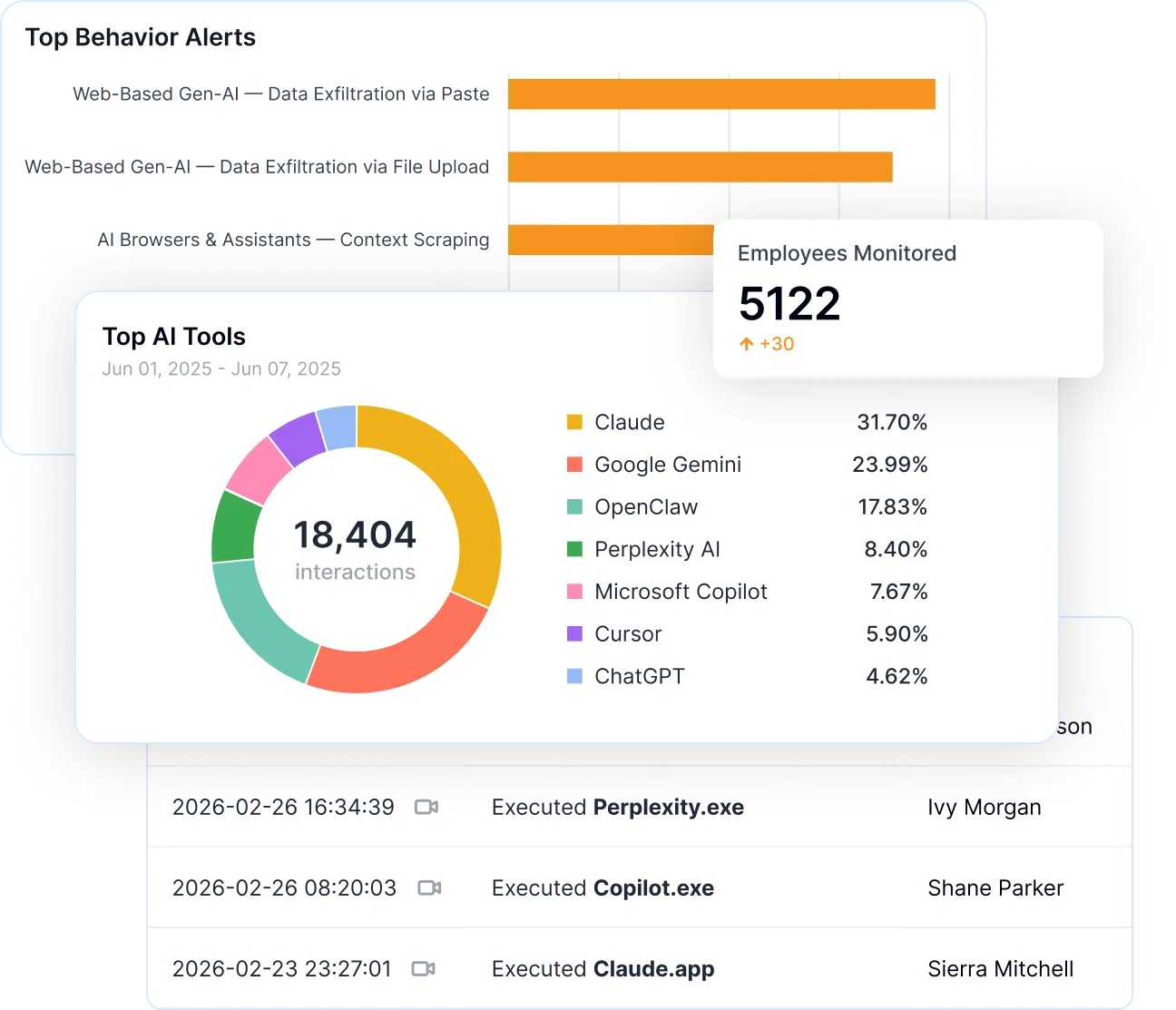This screenshot has height=1010, width=1176.
Task: Click the Microsoft Copilot pink legend swatch
Action: [x=574, y=592]
